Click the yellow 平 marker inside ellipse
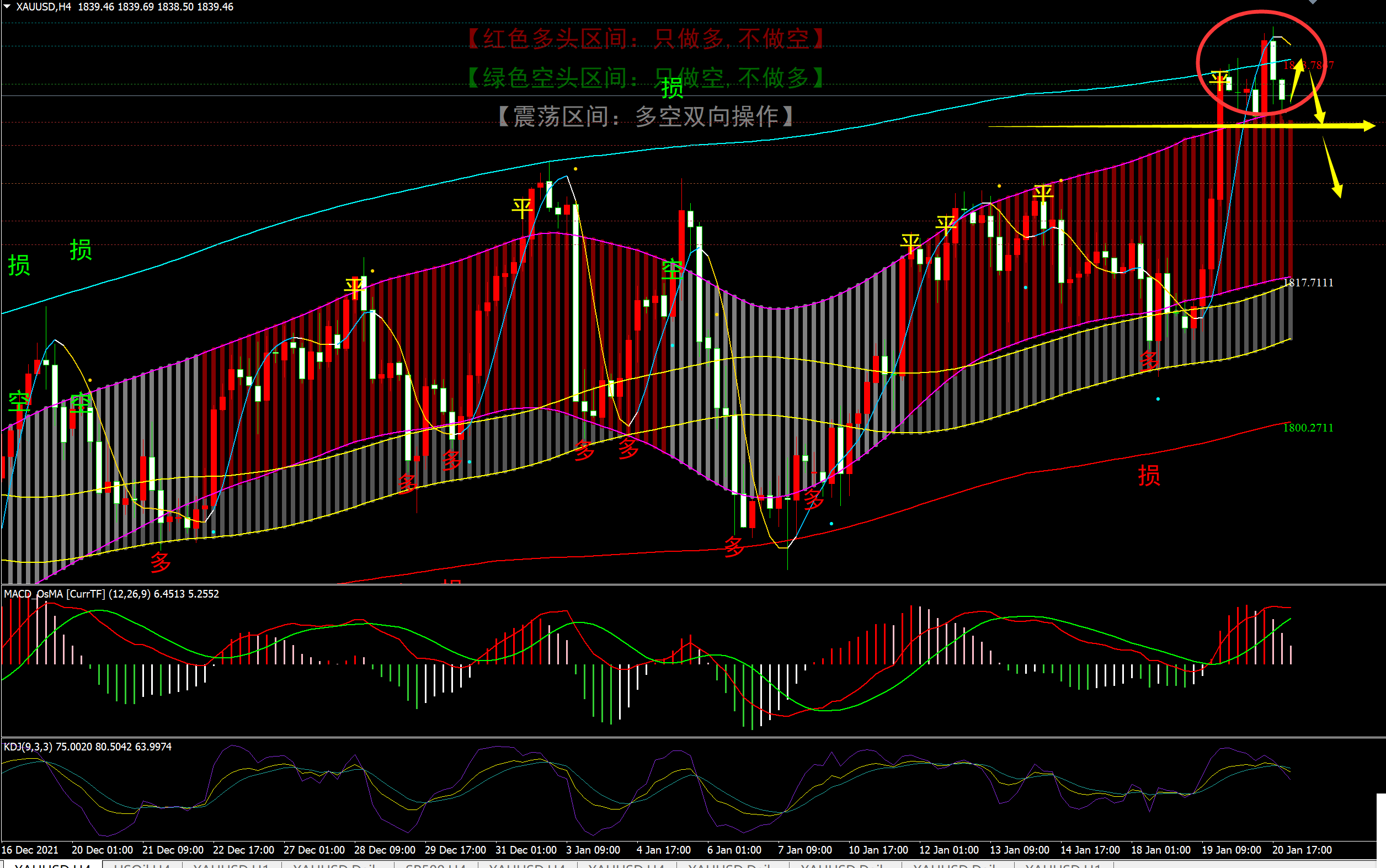 [1219, 80]
